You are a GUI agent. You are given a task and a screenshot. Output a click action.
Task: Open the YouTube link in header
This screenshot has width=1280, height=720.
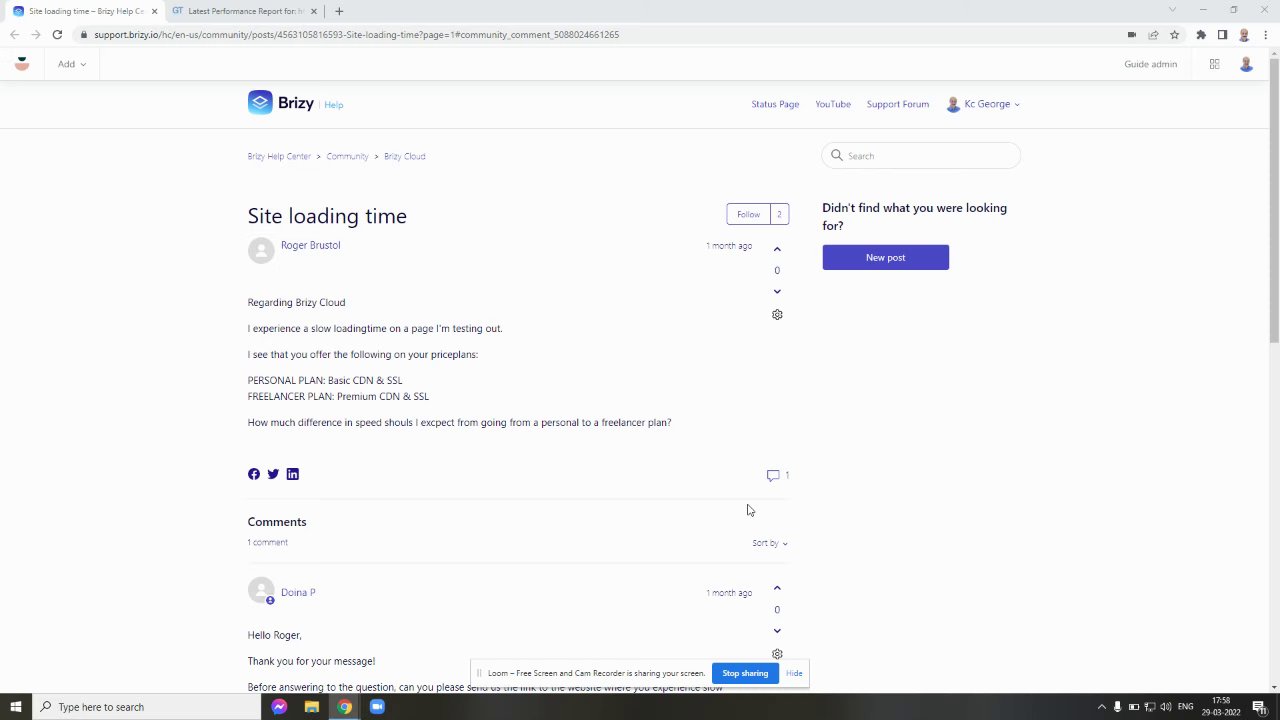(x=833, y=104)
